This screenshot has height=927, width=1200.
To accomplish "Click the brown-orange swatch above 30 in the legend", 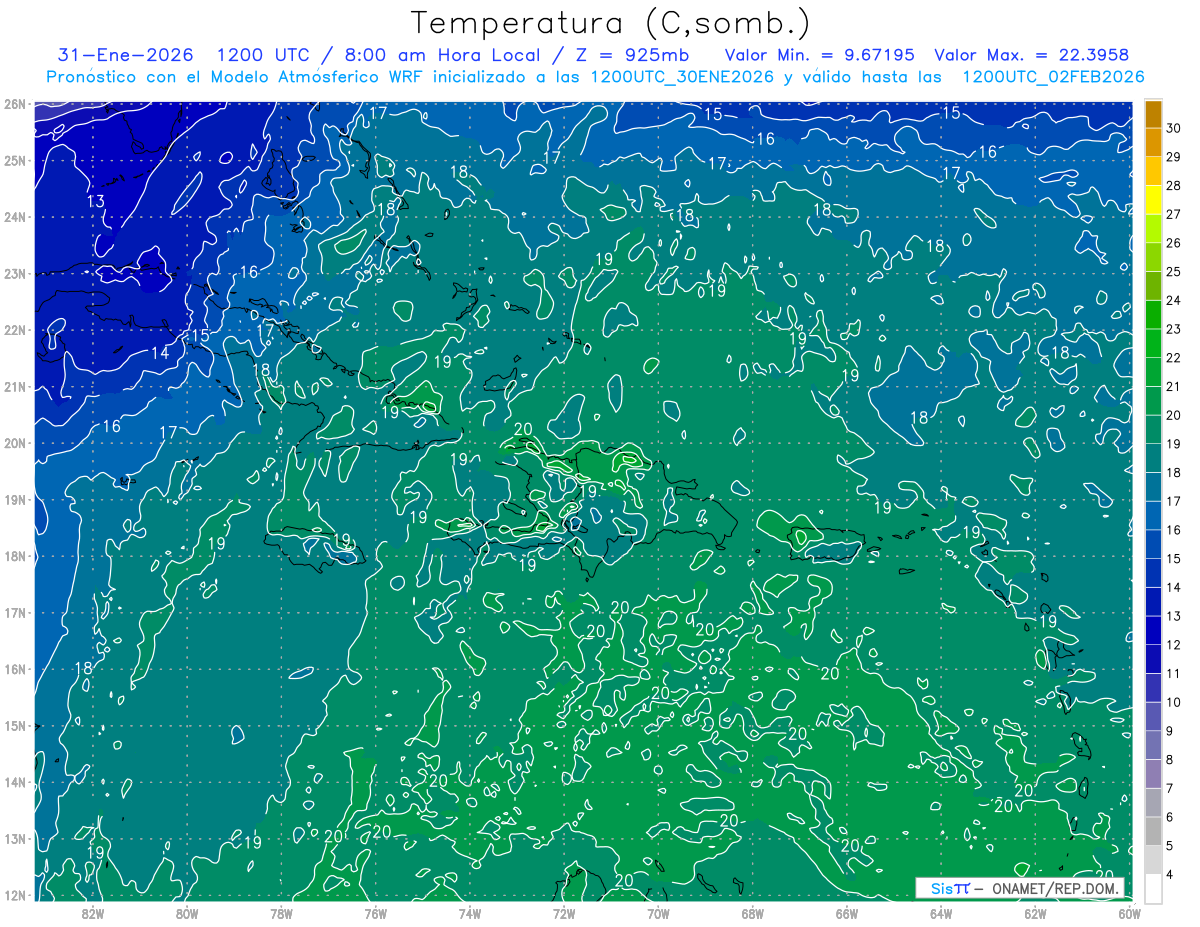I will click(1153, 114).
